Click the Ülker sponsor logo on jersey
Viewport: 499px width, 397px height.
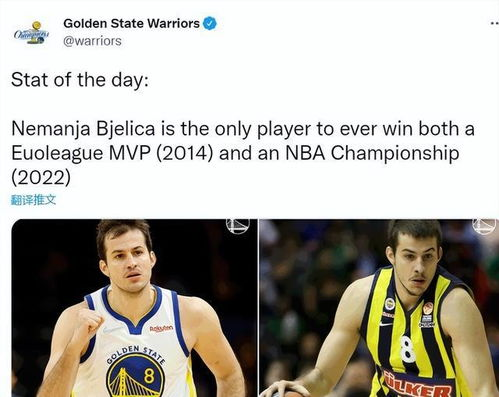pyautogui.click(x=418, y=385)
